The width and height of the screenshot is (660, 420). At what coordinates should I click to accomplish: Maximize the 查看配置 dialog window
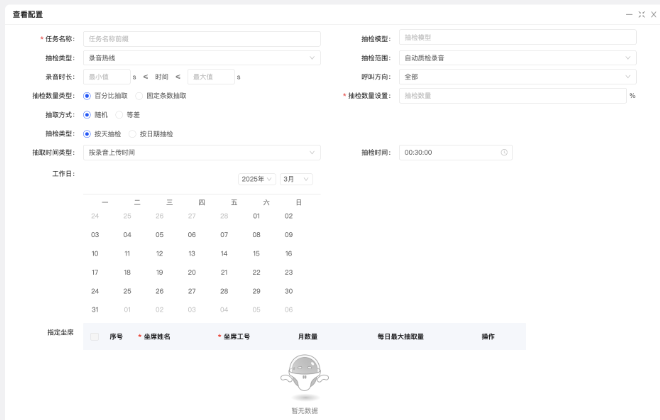click(641, 14)
